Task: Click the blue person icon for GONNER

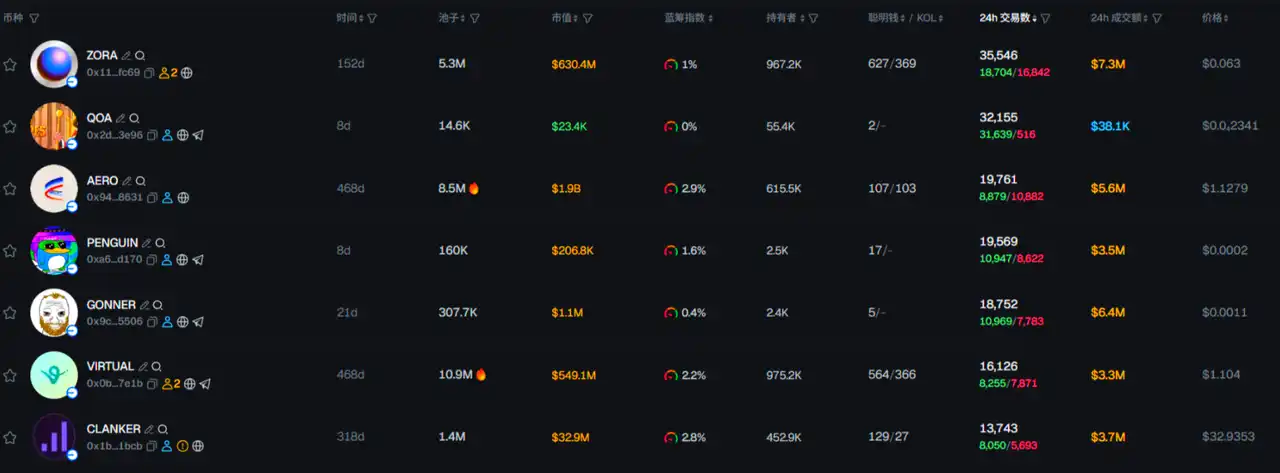Action: point(167,322)
